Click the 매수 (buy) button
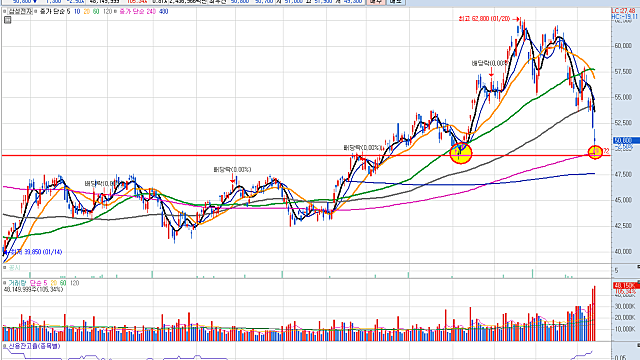 (376, 2)
